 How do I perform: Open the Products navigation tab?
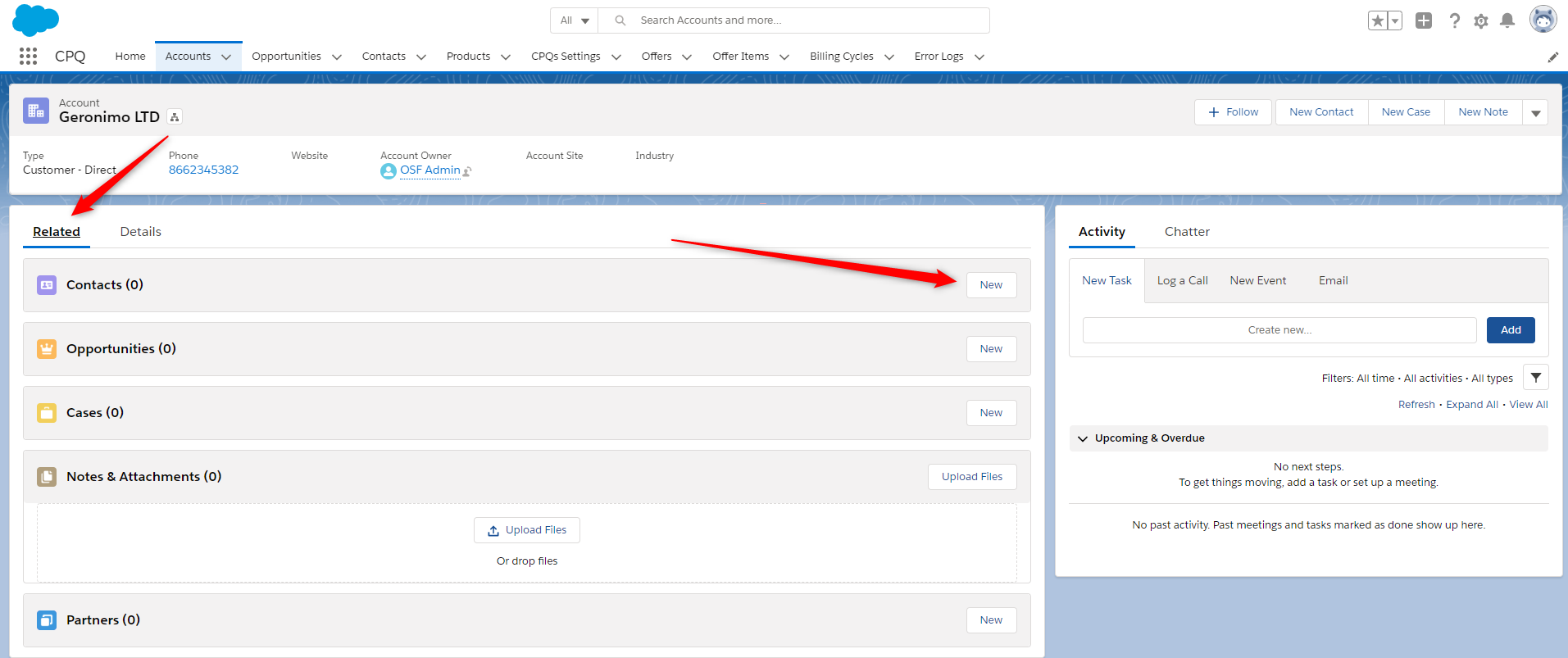point(468,57)
